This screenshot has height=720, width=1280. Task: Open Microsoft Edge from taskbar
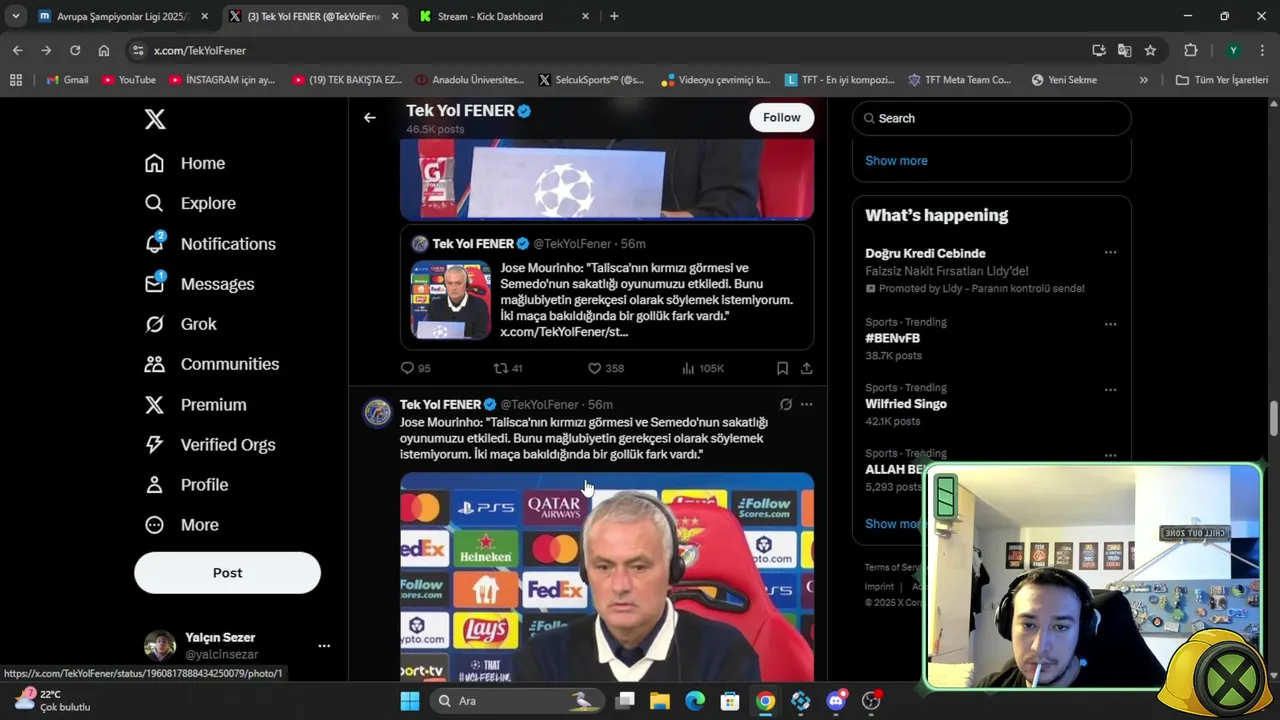click(x=695, y=701)
